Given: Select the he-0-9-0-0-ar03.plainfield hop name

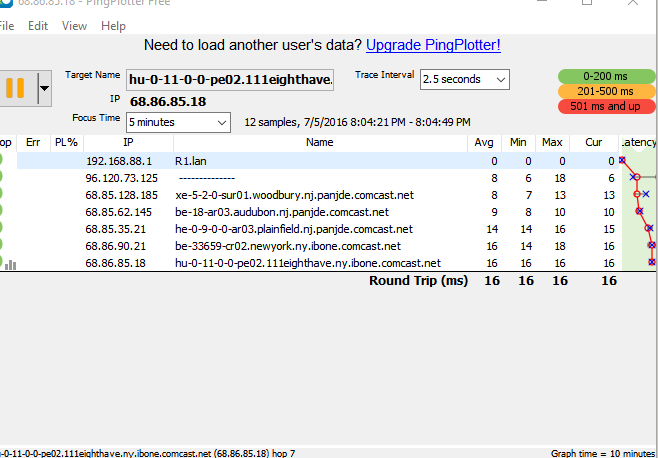Looking at the screenshot, I should pyautogui.click(x=294, y=229).
